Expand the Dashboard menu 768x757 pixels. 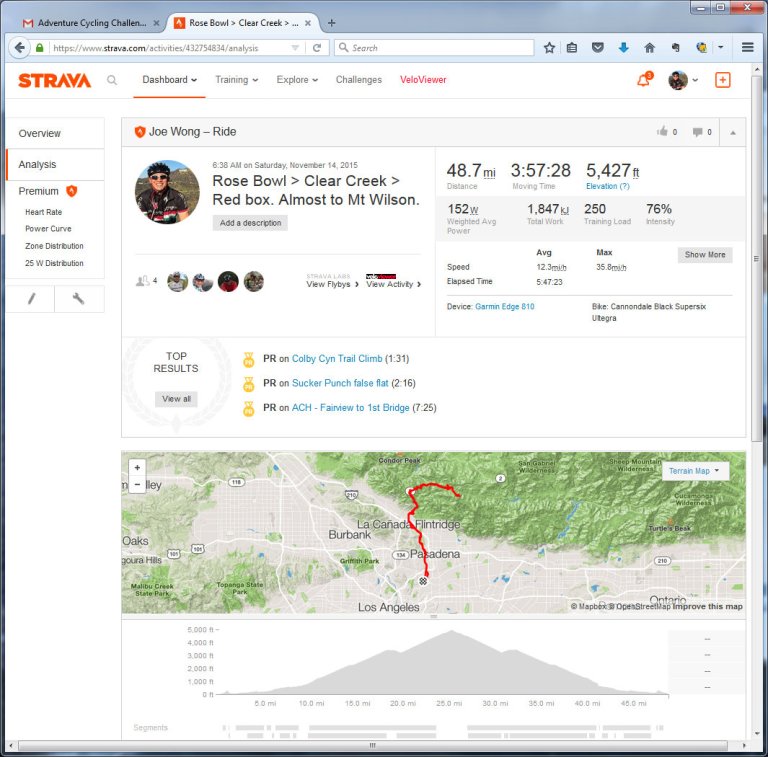(x=169, y=80)
